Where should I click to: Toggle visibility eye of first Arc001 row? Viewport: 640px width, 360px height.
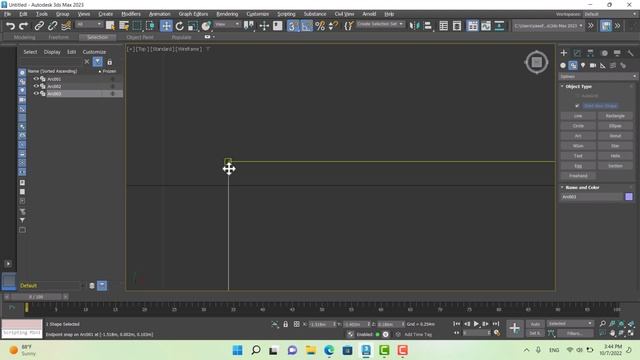tap(36, 79)
